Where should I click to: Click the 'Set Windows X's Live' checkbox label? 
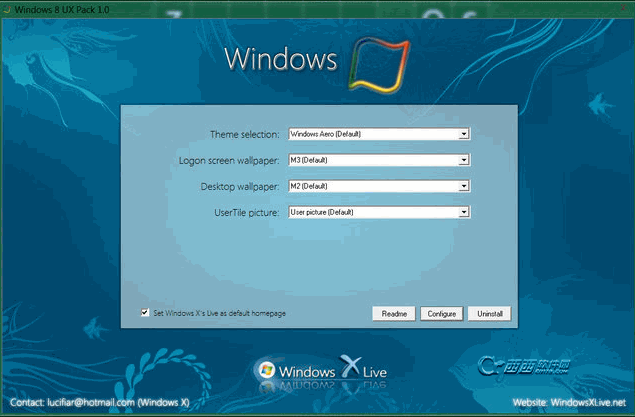pos(219,313)
